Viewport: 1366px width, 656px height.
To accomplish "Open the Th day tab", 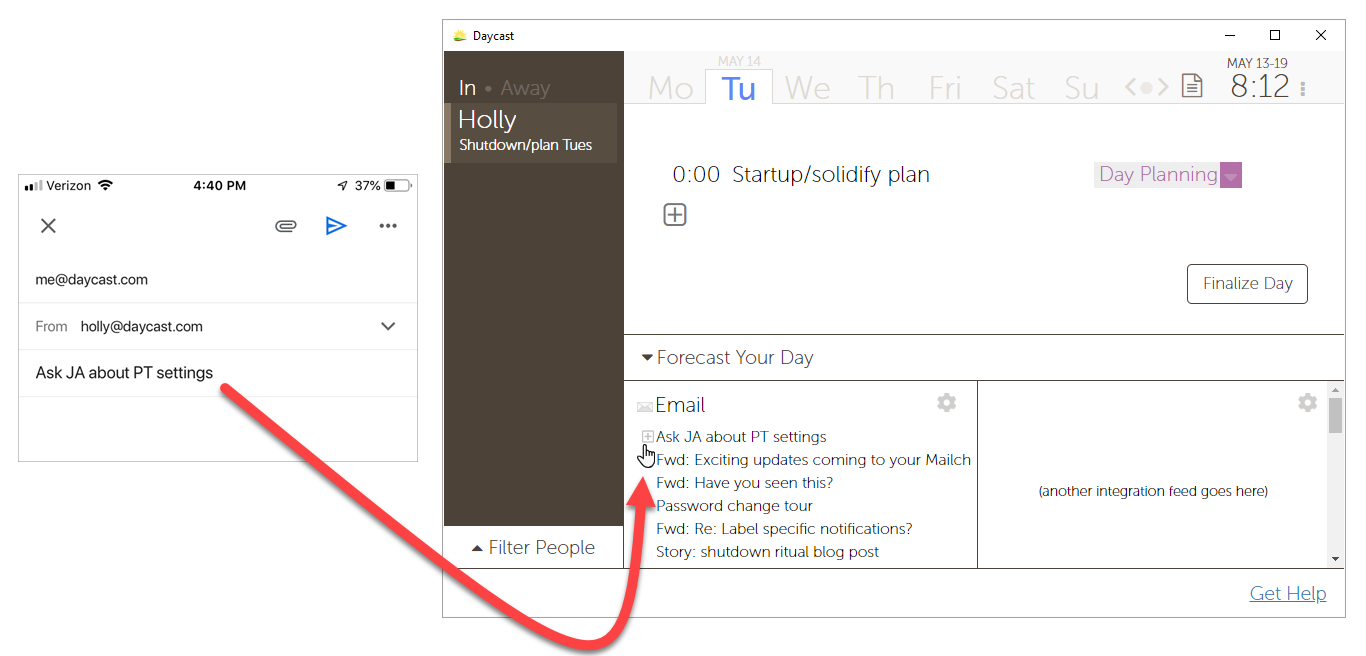I will tap(876, 88).
